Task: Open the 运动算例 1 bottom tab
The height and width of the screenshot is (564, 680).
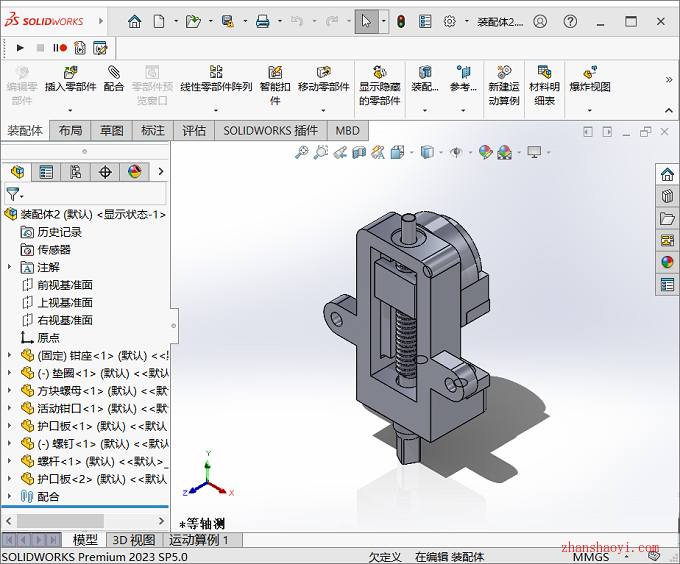Action: coord(198,540)
